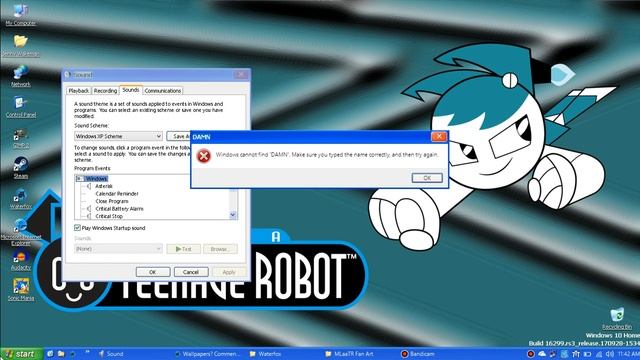Viewport: 640px width, 360px height.
Task: Select the Sounds tab in Sound dialog
Action: 131,90
